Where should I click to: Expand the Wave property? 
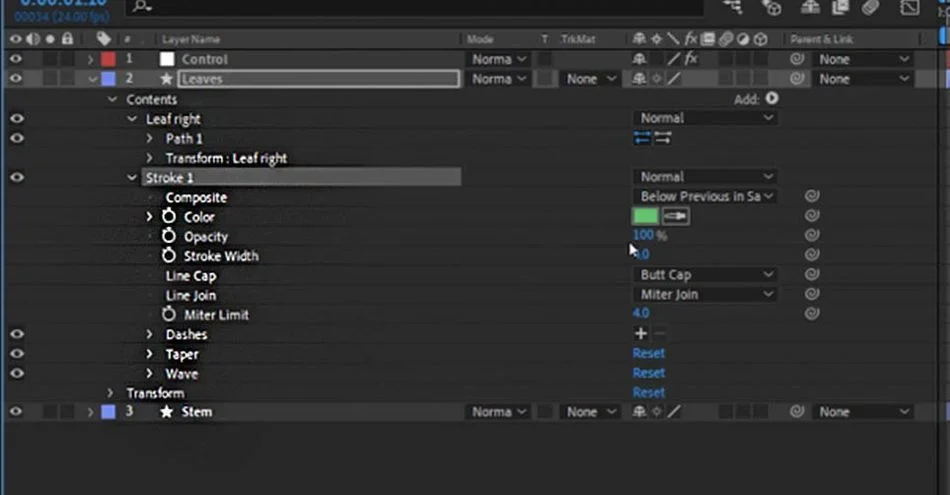[x=150, y=373]
